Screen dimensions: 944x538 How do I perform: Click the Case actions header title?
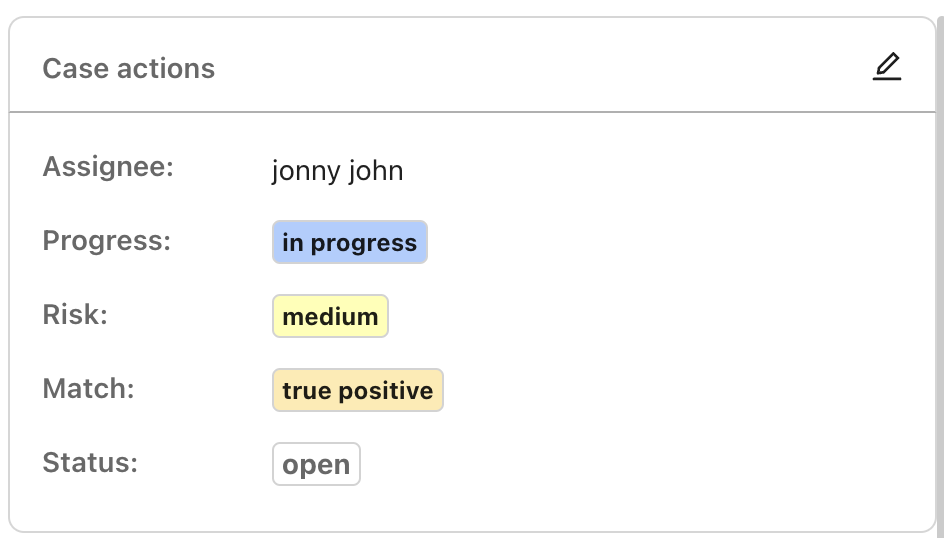click(x=128, y=68)
